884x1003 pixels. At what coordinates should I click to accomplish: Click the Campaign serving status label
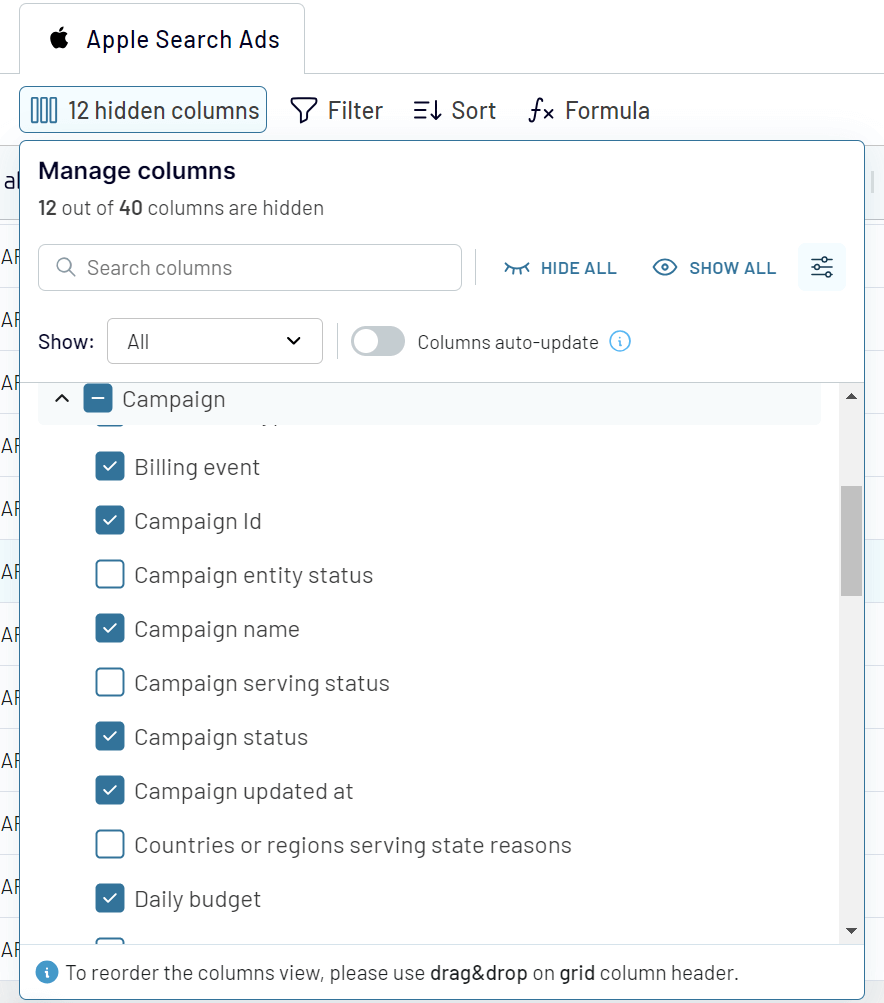pyautogui.click(x=262, y=683)
